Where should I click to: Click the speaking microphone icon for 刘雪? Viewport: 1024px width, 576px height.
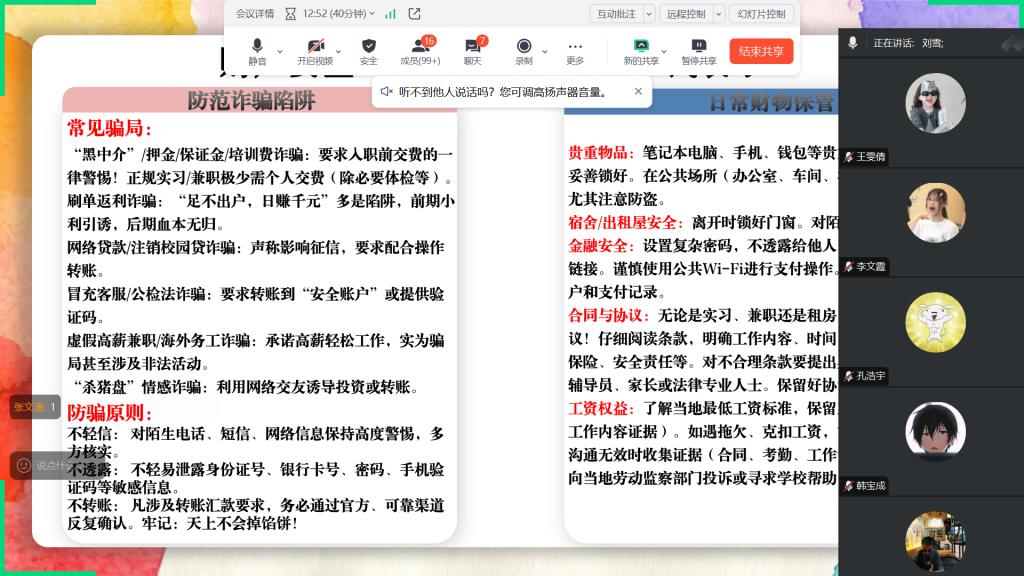852,43
